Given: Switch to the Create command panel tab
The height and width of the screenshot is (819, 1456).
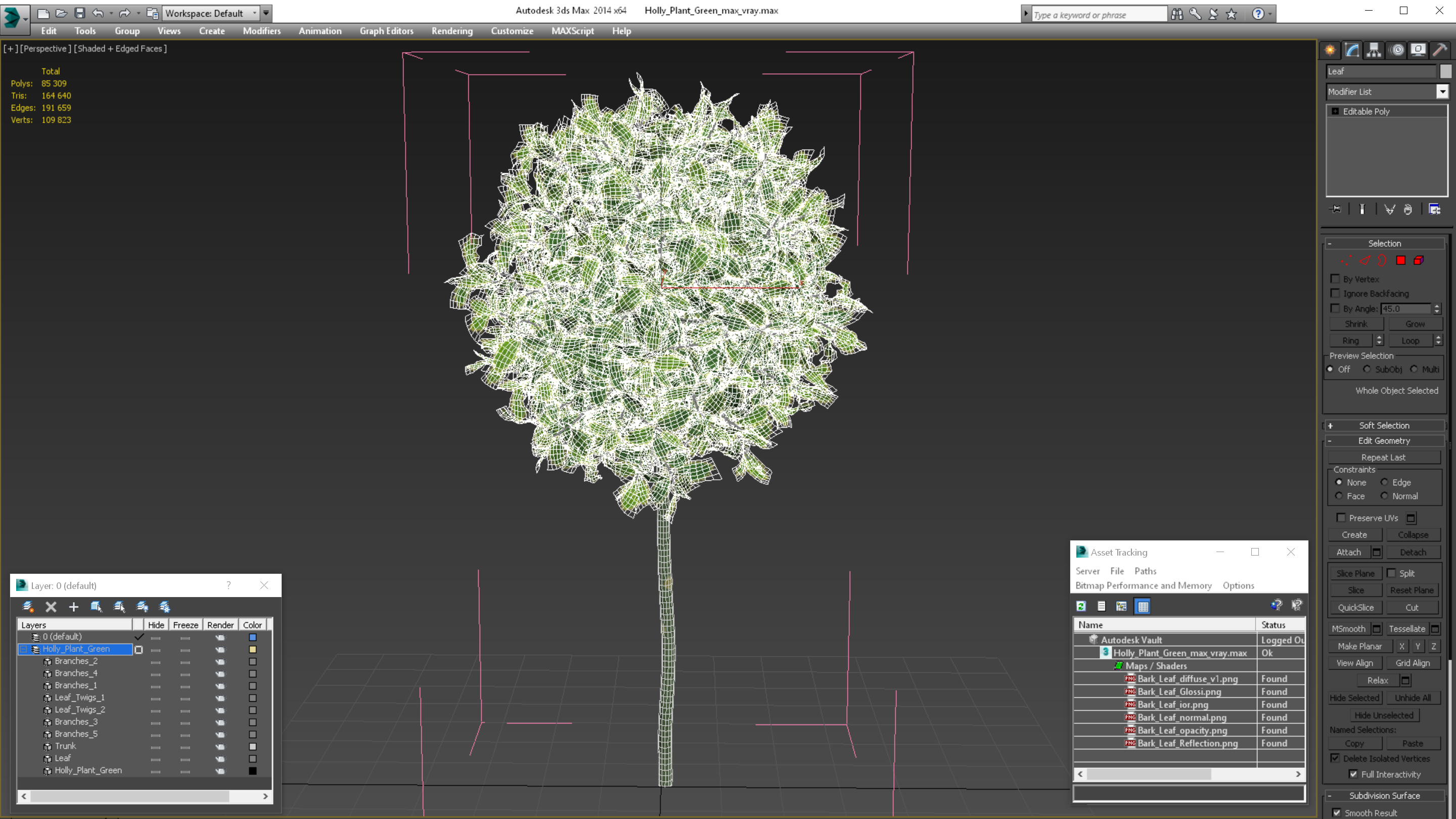Looking at the screenshot, I should point(1330,50).
